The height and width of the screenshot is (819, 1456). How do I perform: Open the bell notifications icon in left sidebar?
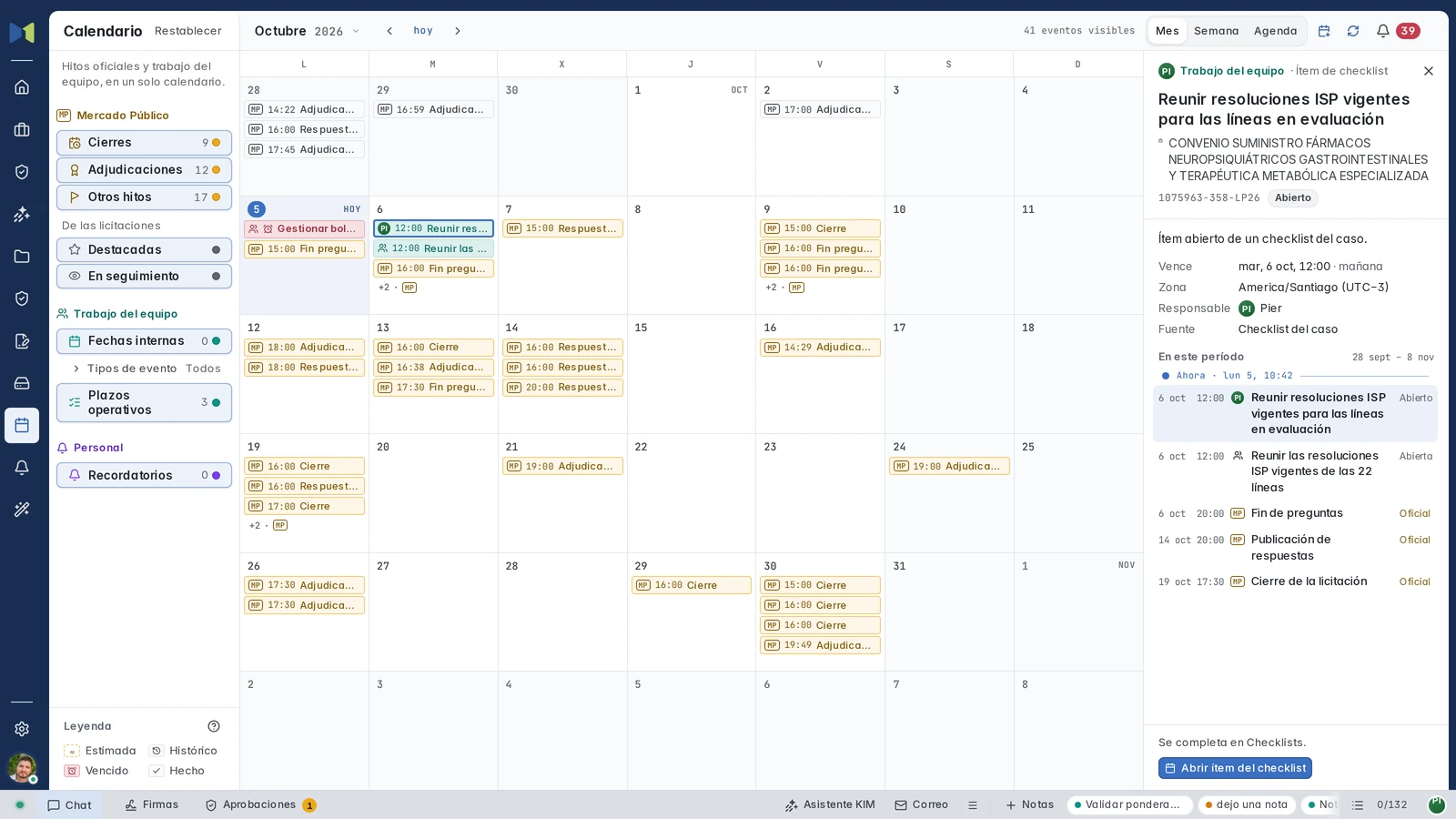coord(22,468)
